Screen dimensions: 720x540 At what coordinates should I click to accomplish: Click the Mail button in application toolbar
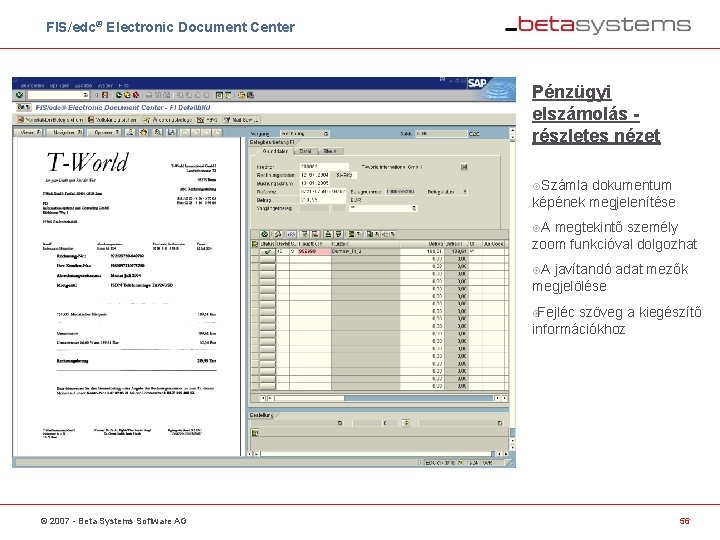[x=242, y=119]
